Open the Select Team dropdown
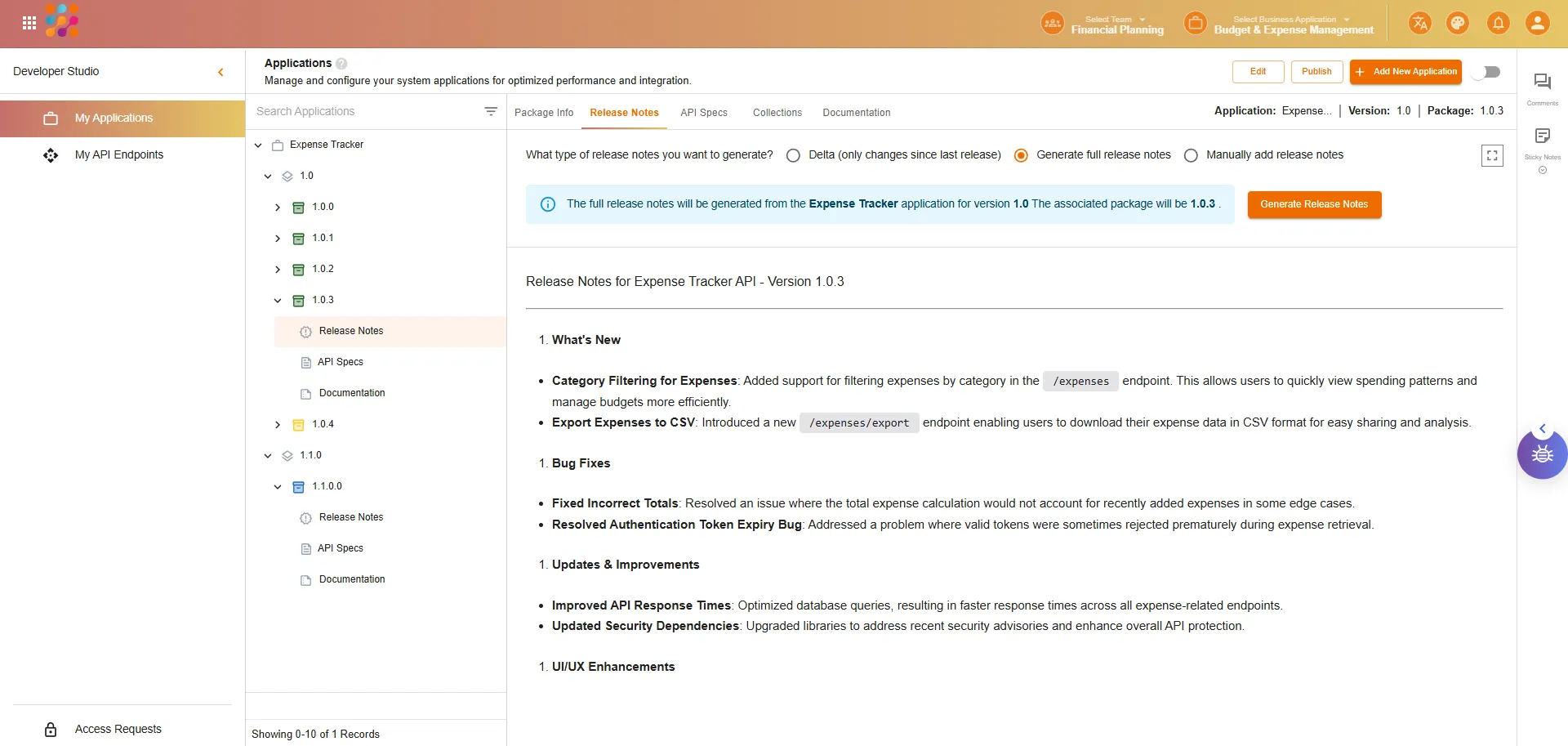Viewport: 1568px width, 746px height. click(x=1116, y=24)
